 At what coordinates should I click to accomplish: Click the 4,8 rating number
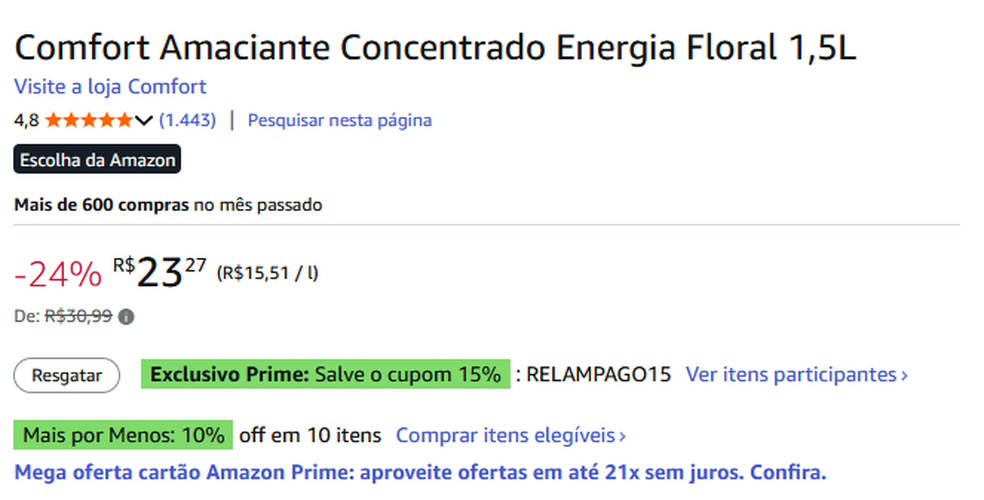click(x=26, y=121)
